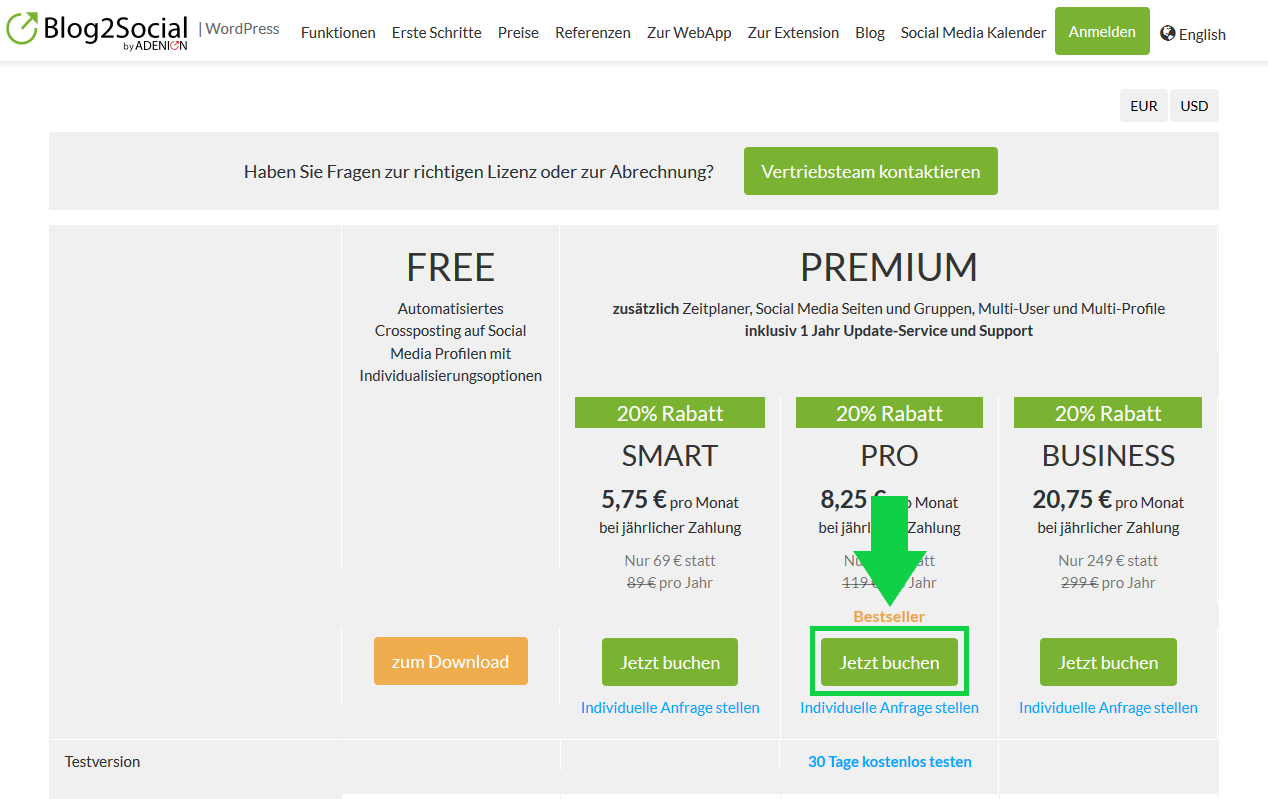Click Individuelle Anfrage stellen under BUSINESS
Viewport: 1268px width, 799px height.
(x=1108, y=707)
